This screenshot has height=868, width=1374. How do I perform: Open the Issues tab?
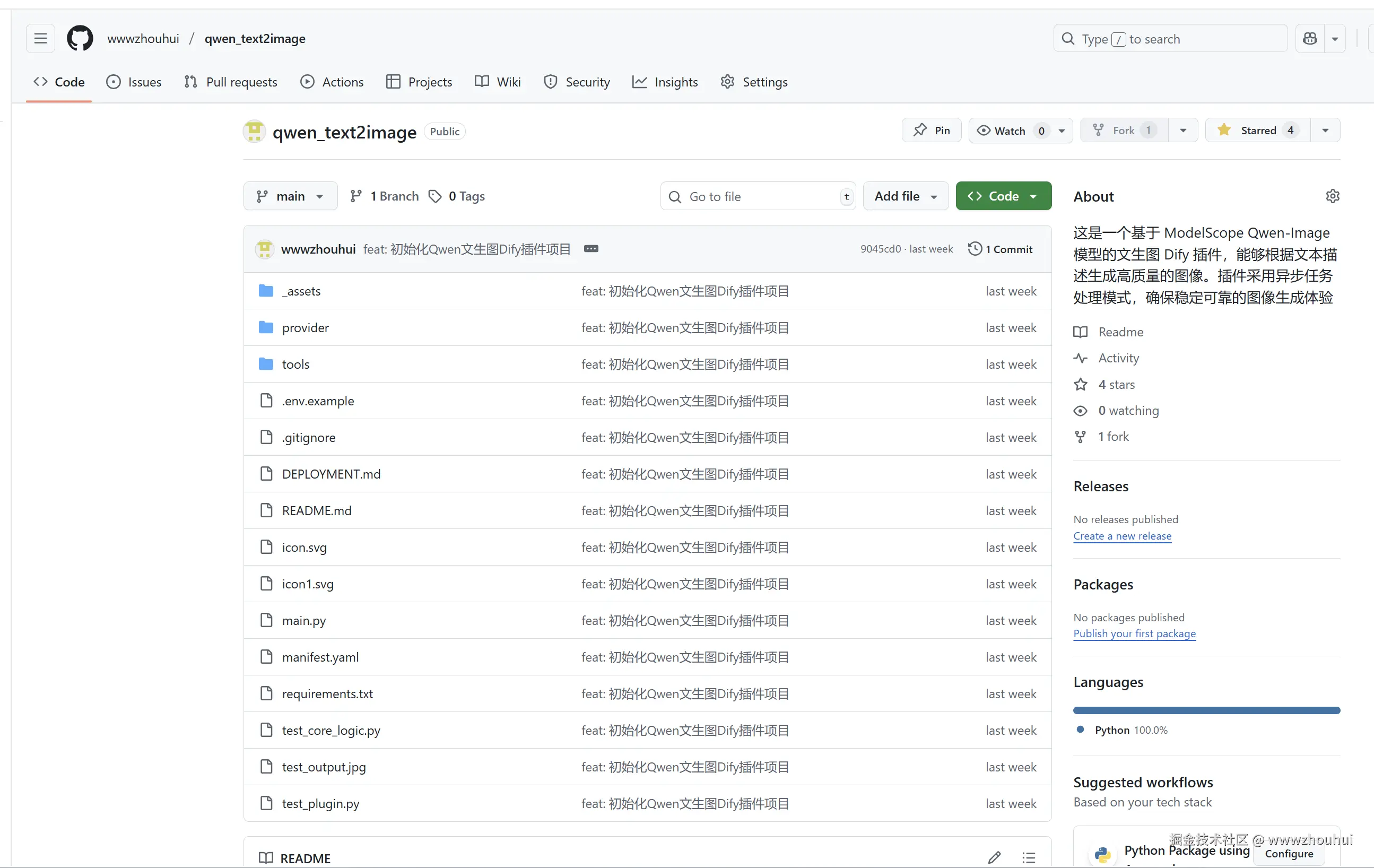(x=134, y=82)
